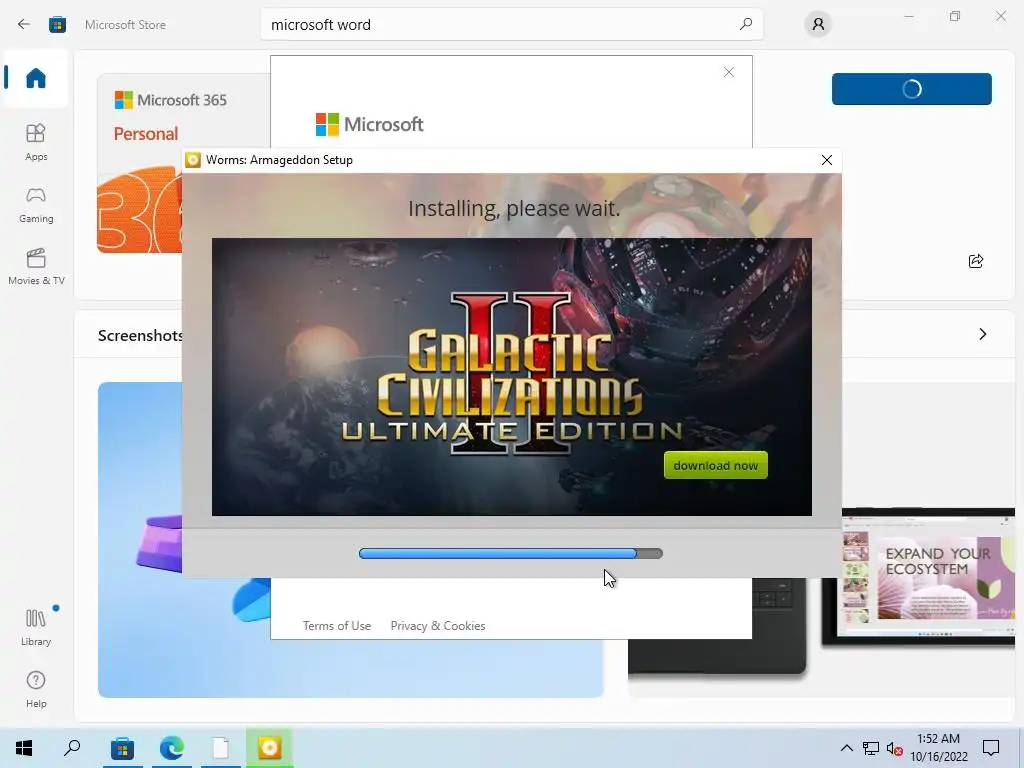Share this Microsoft 365 product
Viewport: 1024px width, 768px height.
tap(976, 261)
